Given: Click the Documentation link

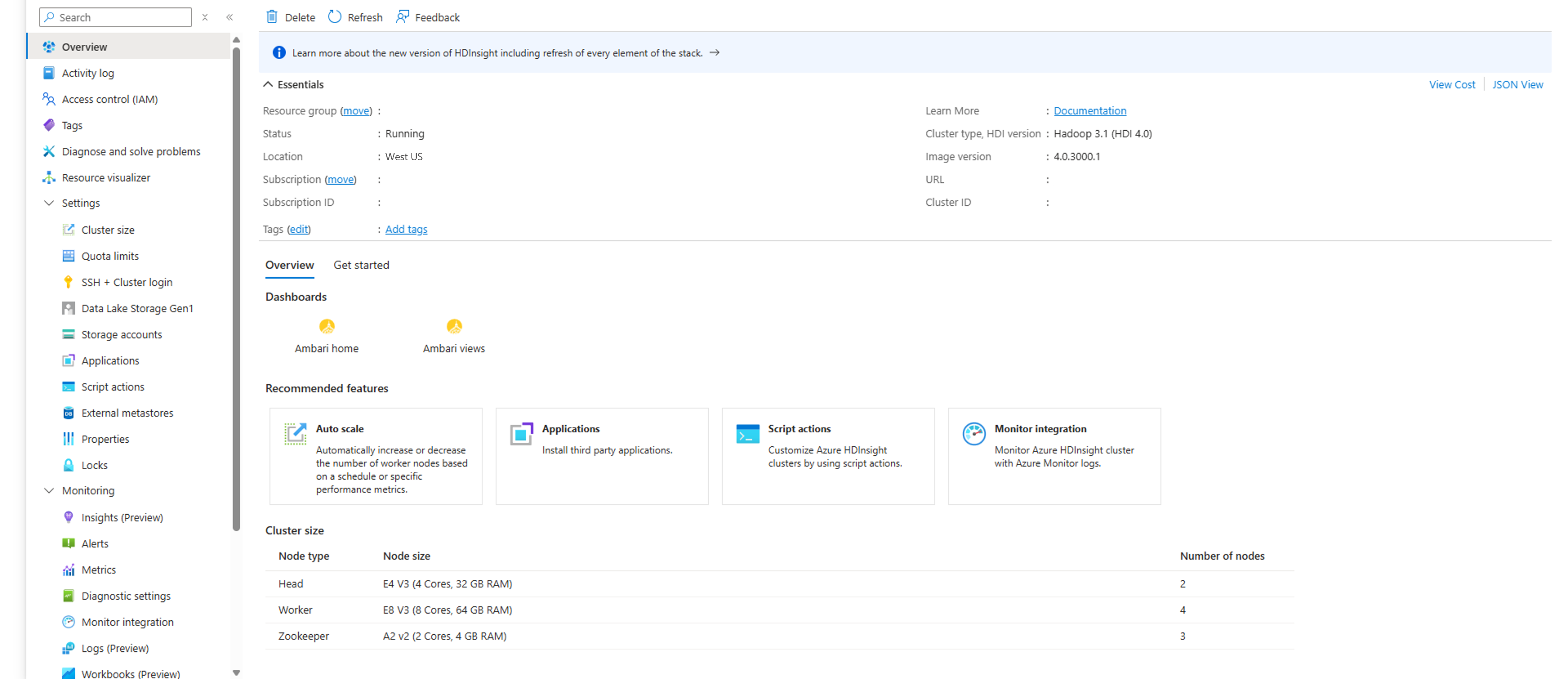Looking at the screenshot, I should pos(1089,110).
